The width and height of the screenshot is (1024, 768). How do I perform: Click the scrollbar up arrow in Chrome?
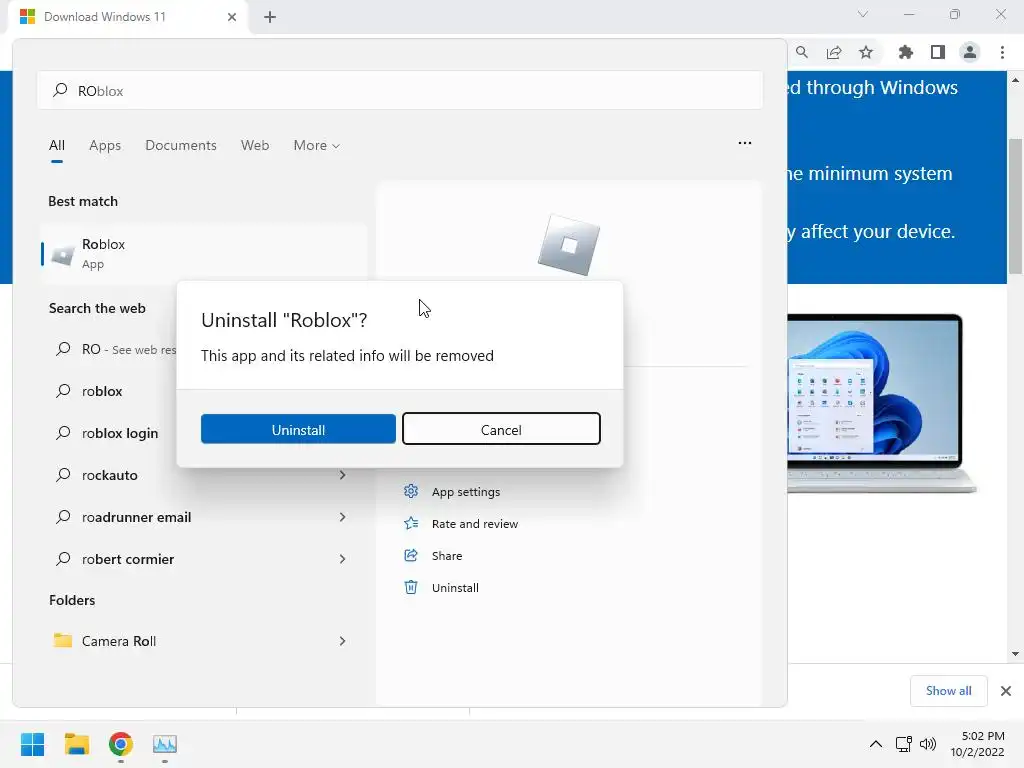click(x=1015, y=80)
